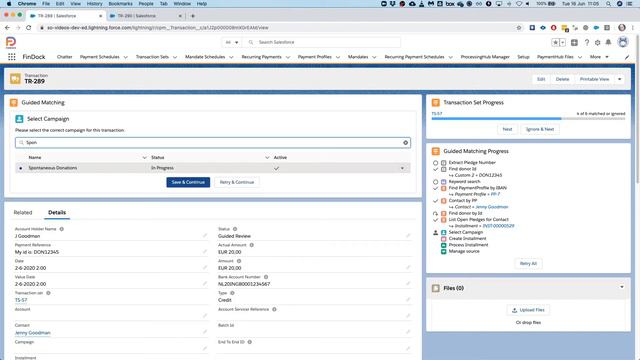The image size is (640, 360).
Task: Click the Select Campaign step icon
Action: pyautogui.click(x=19, y=119)
